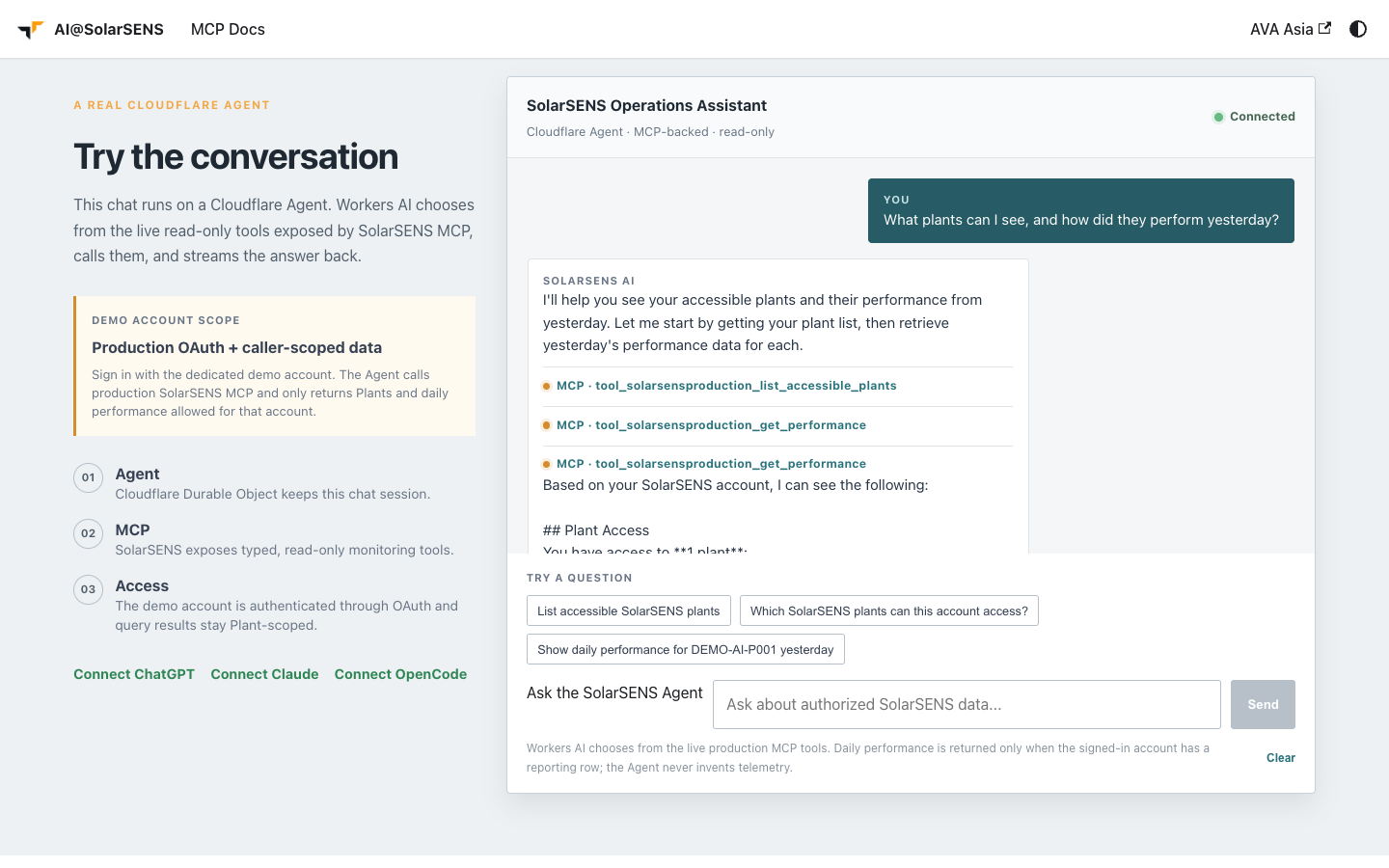Click the green Connected status indicator
Image resolution: width=1389 pixels, height=868 pixels.
point(1254,117)
